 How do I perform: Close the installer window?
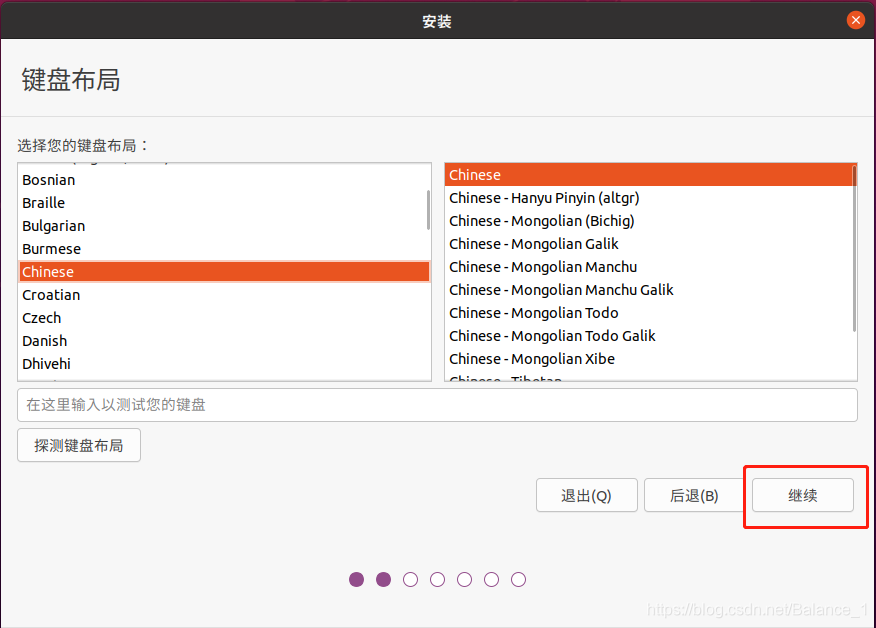pyautogui.click(x=855, y=21)
